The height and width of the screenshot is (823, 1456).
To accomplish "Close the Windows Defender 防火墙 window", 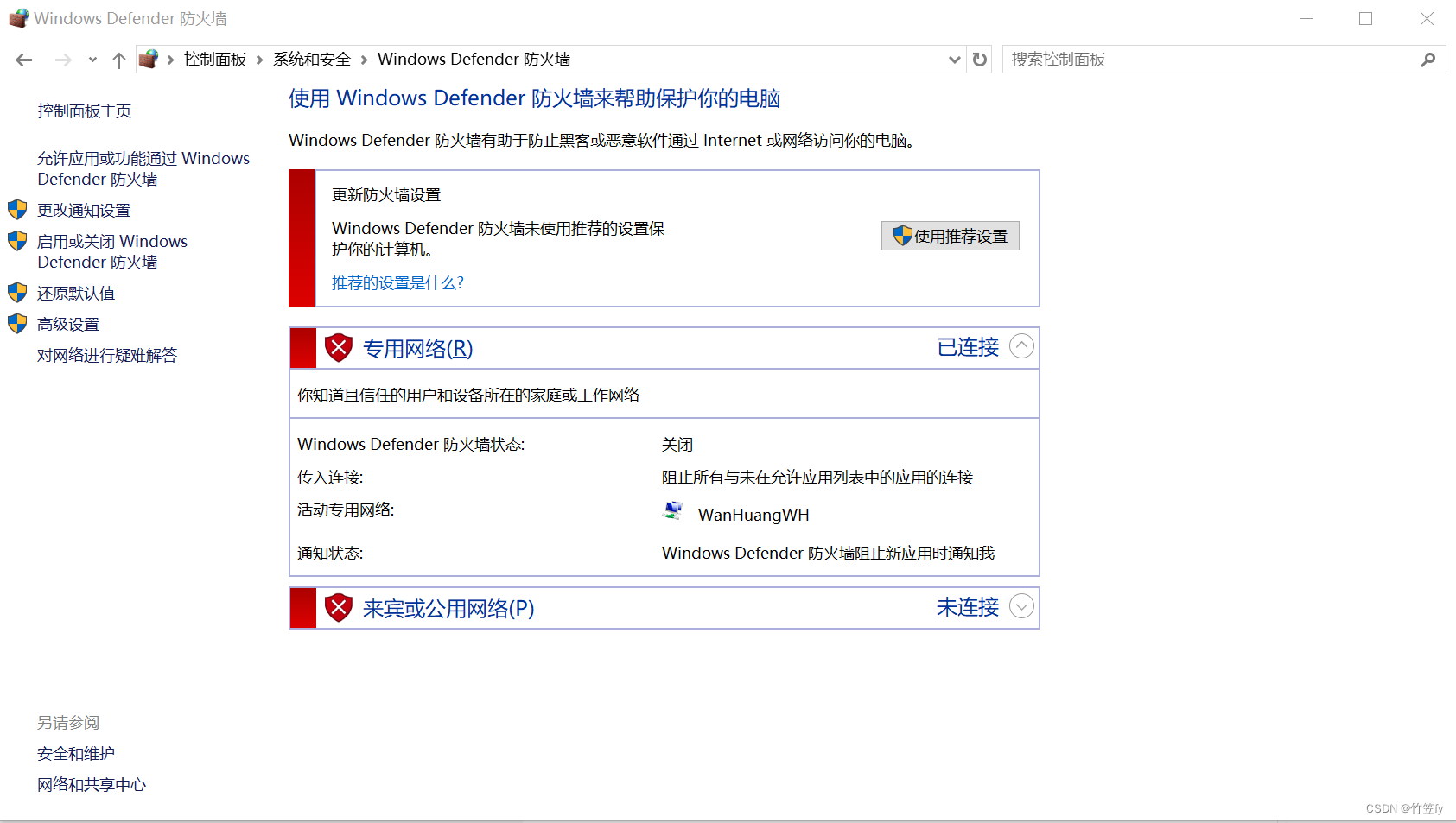I will (1427, 19).
